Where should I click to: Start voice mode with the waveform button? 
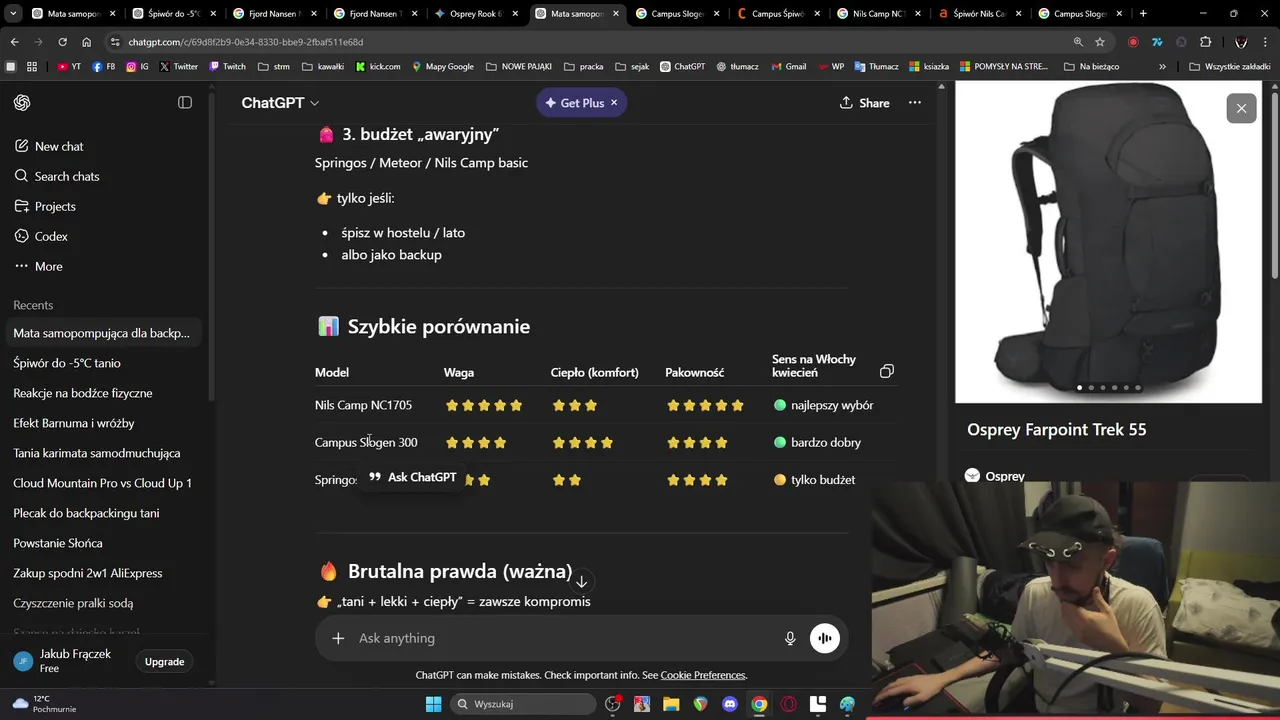click(x=825, y=638)
